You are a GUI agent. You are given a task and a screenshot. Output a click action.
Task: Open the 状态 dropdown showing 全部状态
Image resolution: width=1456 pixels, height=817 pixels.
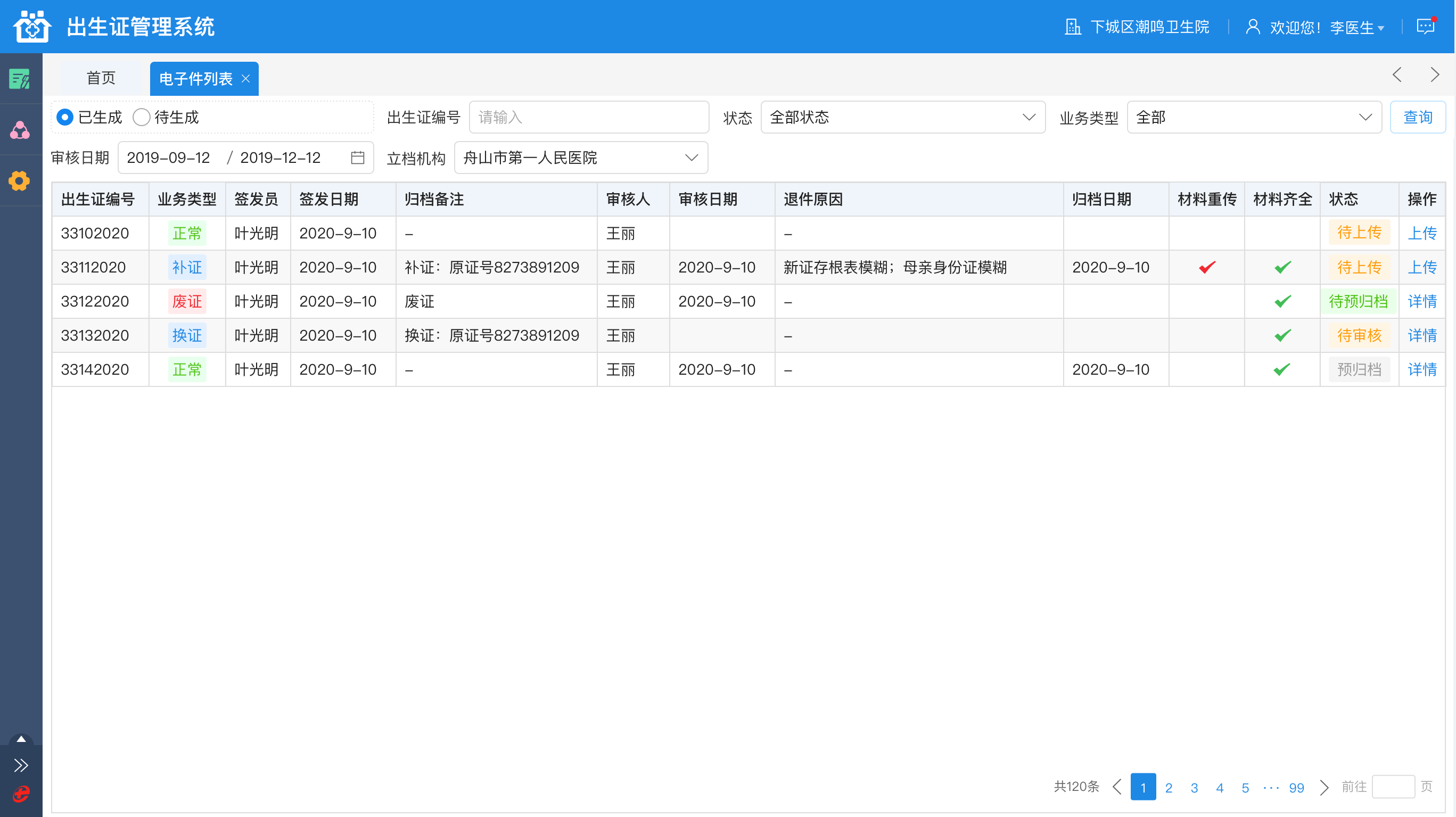[x=903, y=117]
